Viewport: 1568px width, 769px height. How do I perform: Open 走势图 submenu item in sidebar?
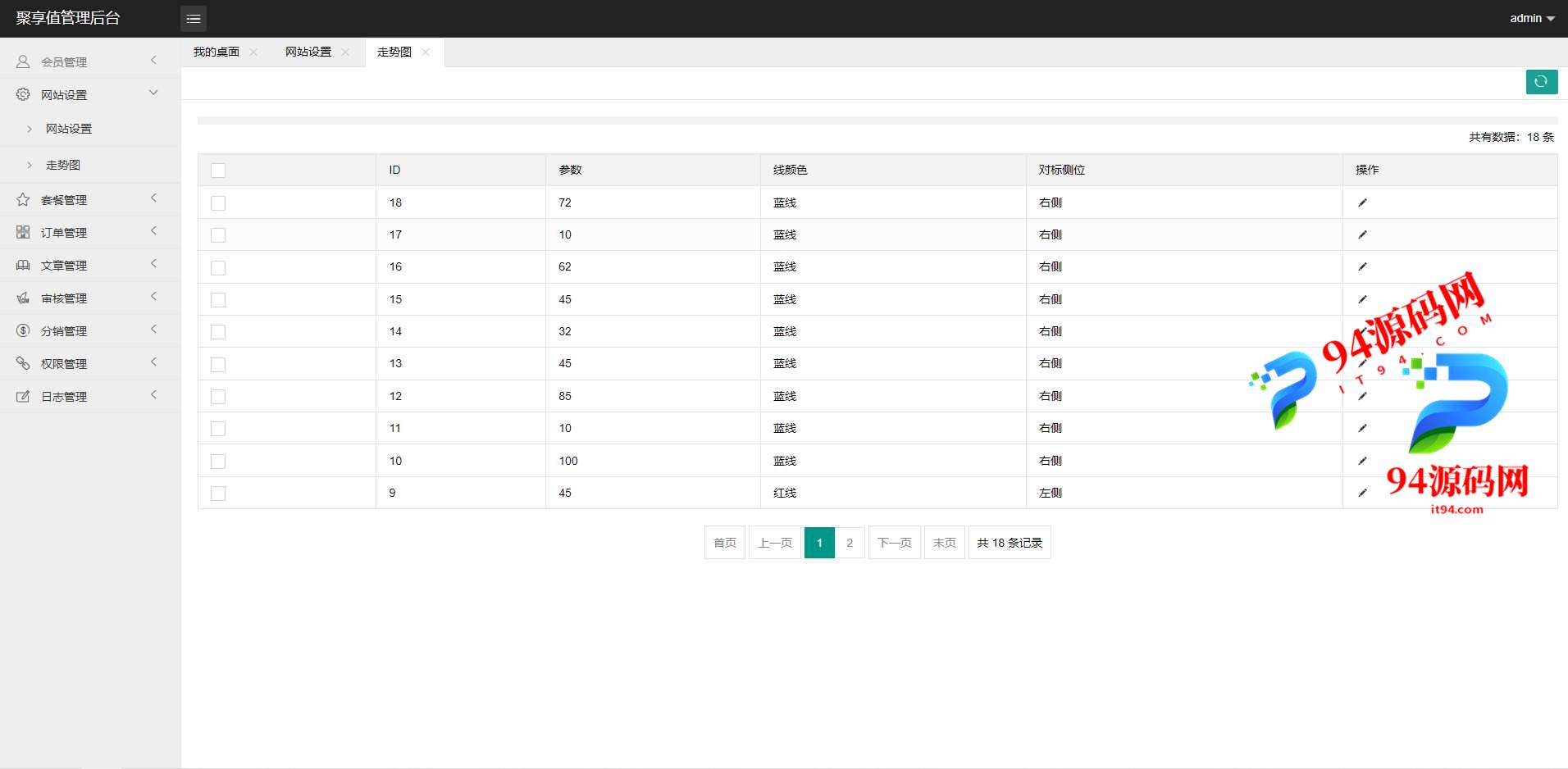(x=63, y=165)
